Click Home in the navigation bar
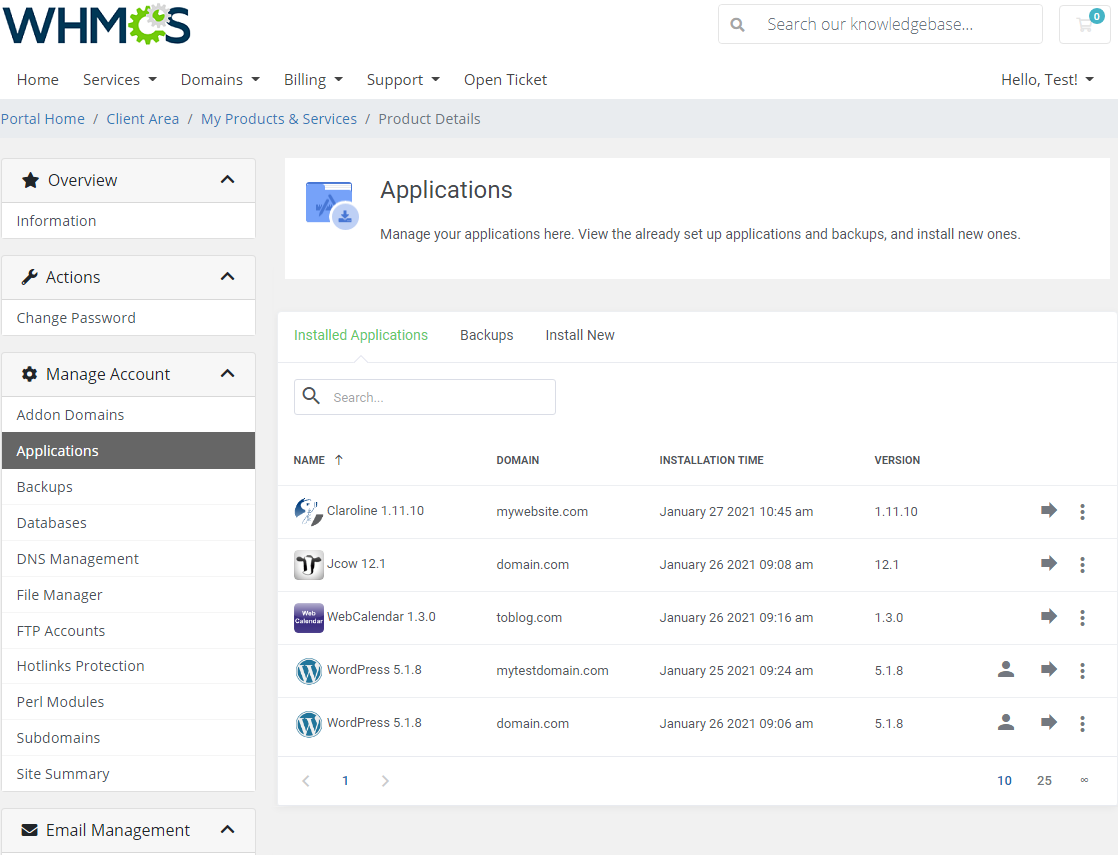Image resolution: width=1119 pixels, height=855 pixels. (x=38, y=80)
